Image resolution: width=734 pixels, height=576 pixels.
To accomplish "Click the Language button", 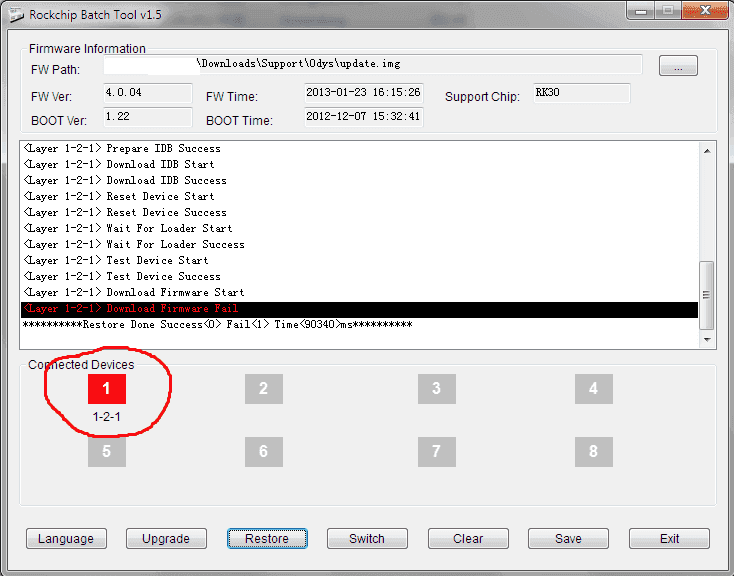I will pyautogui.click(x=66, y=539).
